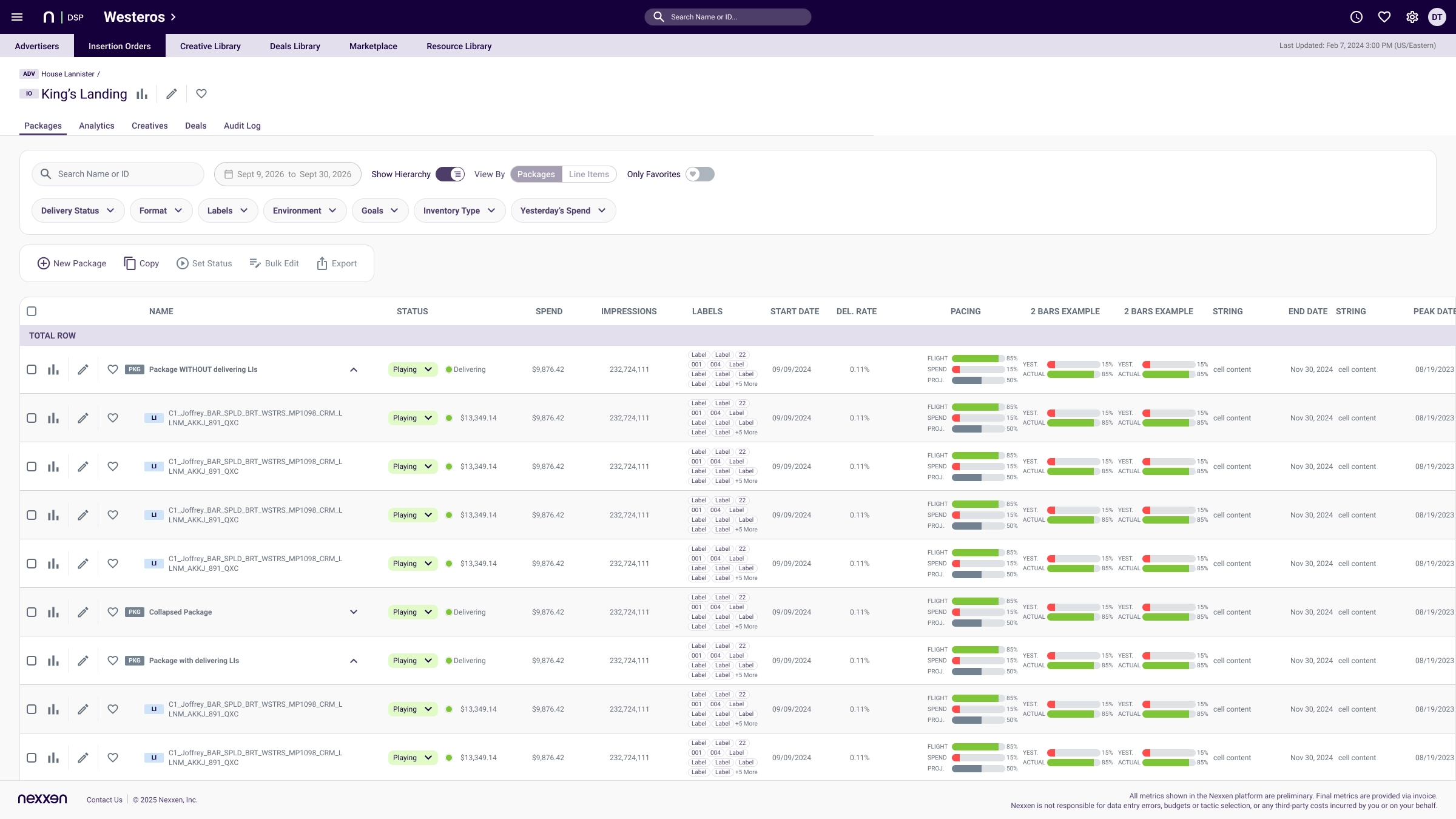Switch to the Audit Log tab
This screenshot has width=1456, height=819.
tap(242, 126)
